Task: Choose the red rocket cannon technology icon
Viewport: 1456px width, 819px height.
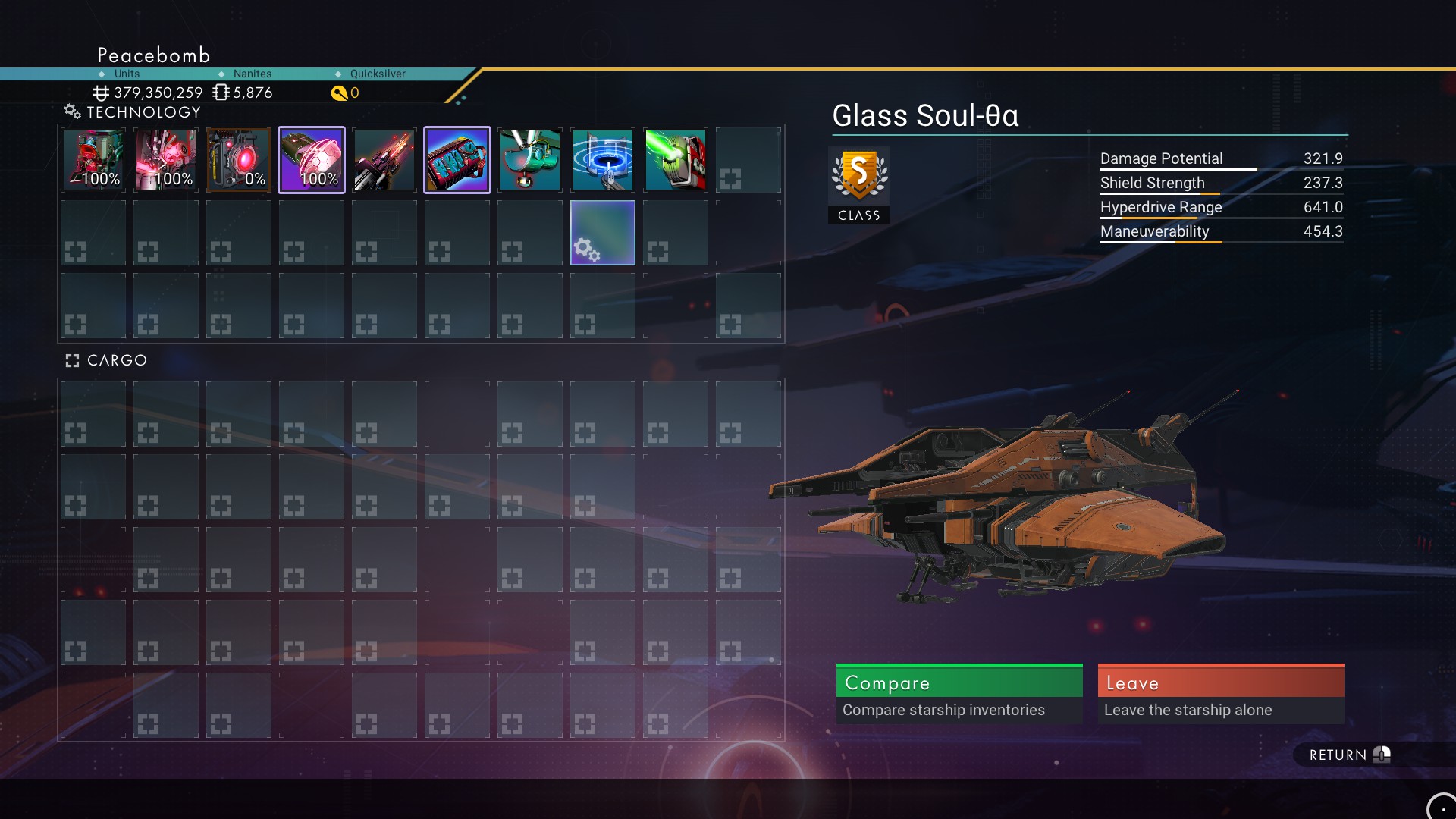Action: [x=384, y=160]
